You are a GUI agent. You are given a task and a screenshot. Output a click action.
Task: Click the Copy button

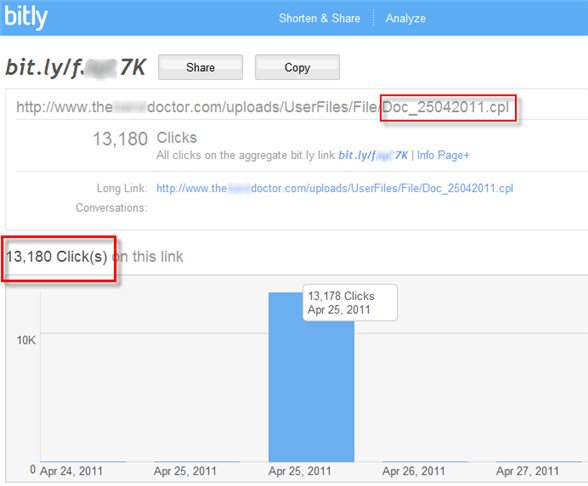[297, 67]
